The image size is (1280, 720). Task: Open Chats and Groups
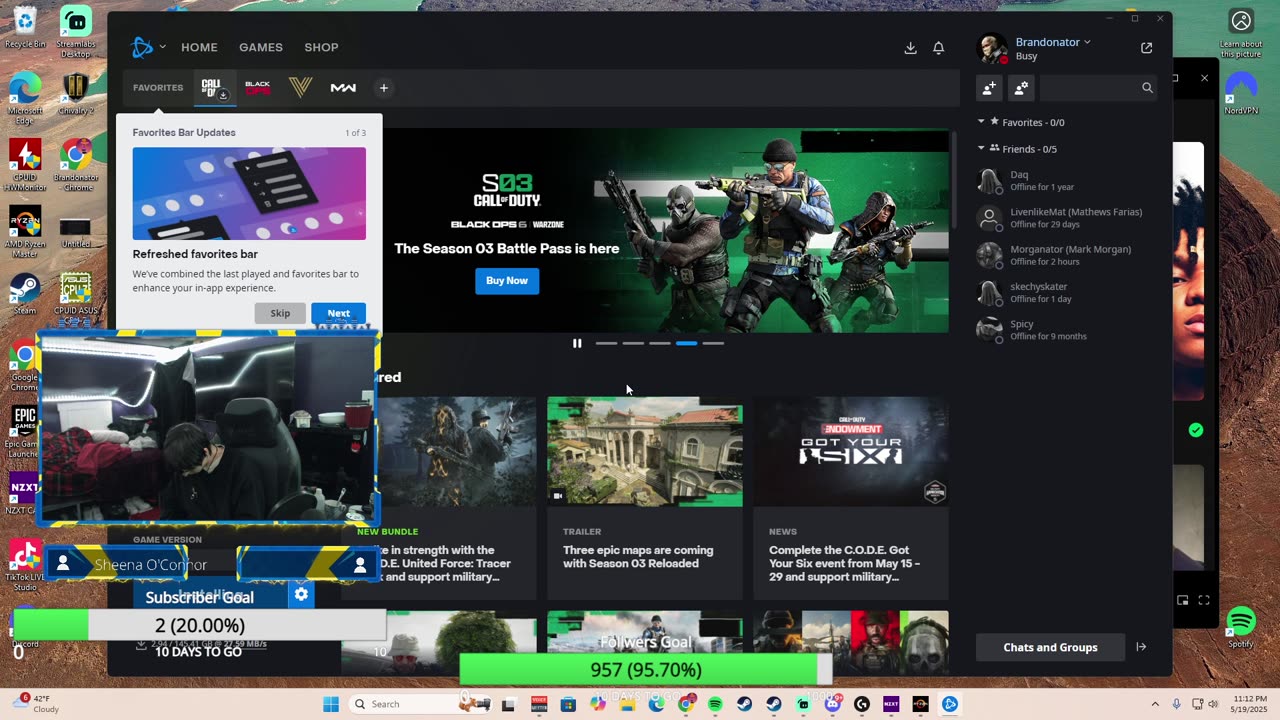(x=1050, y=647)
